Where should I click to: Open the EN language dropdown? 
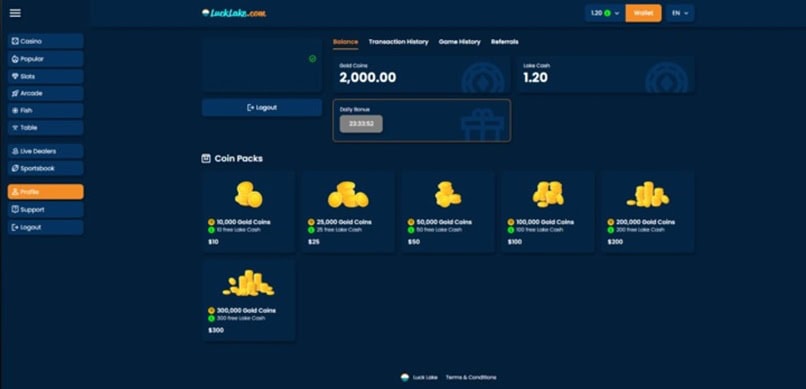680,13
